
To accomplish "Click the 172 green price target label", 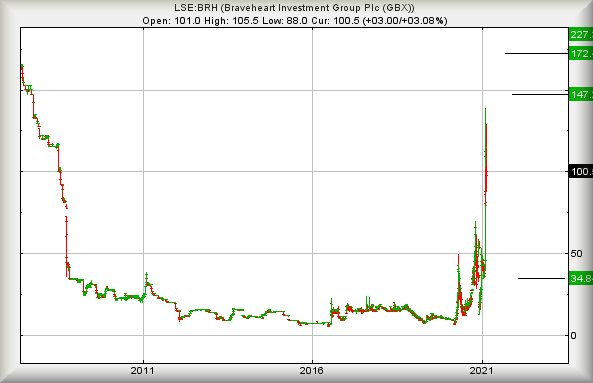I will click(x=581, y=54).
